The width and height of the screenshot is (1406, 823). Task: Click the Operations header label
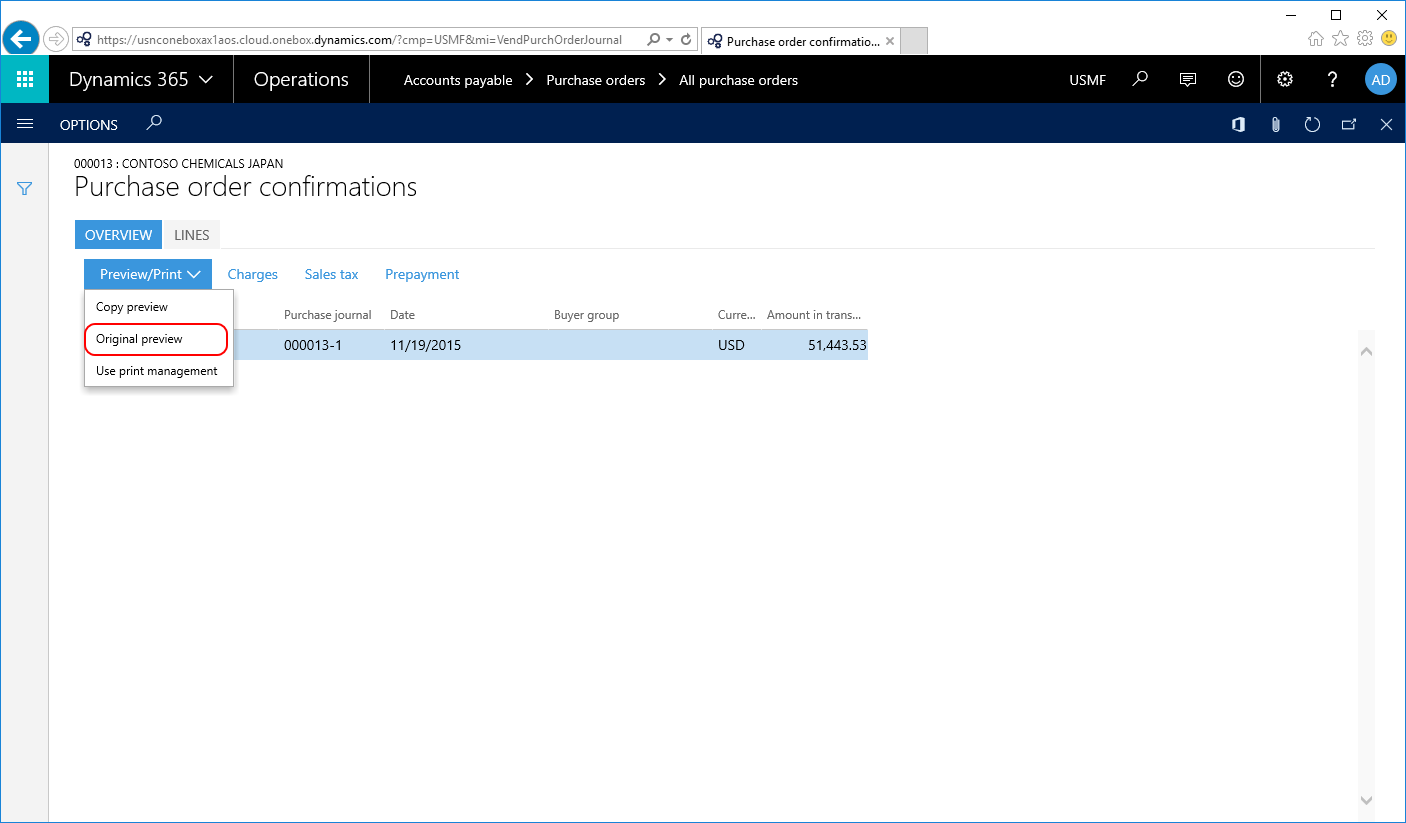[301, 79]
